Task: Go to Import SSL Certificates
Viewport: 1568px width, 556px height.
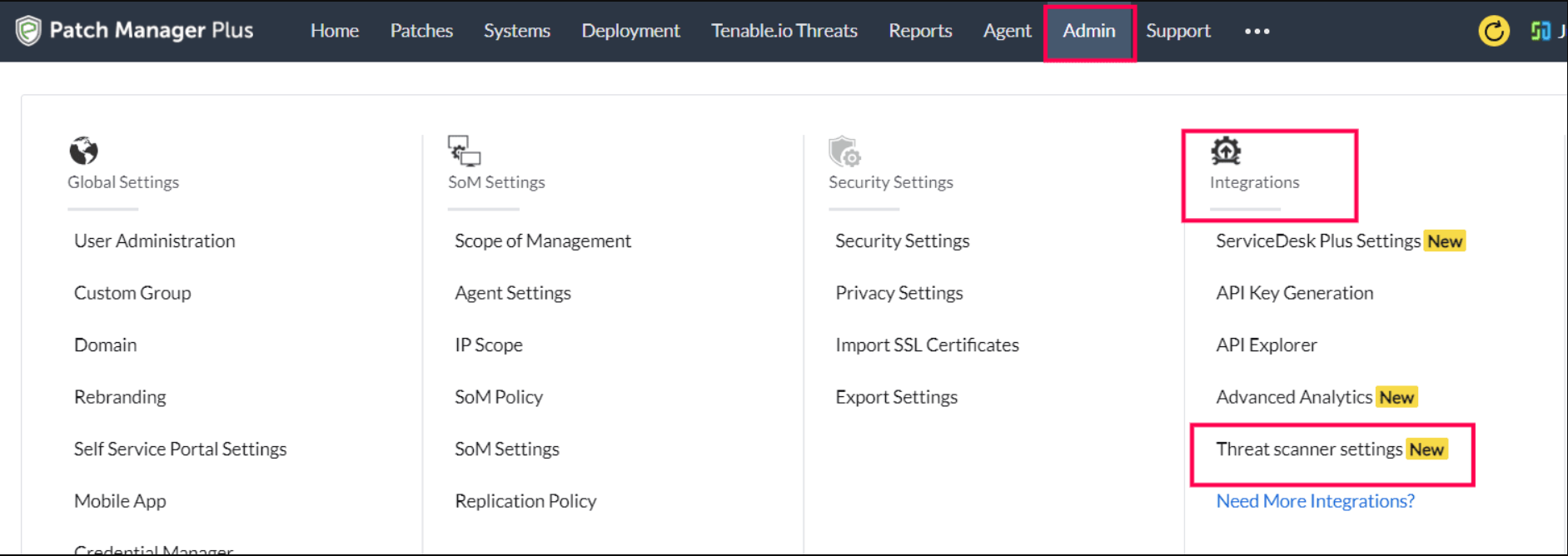Action: 927,345
